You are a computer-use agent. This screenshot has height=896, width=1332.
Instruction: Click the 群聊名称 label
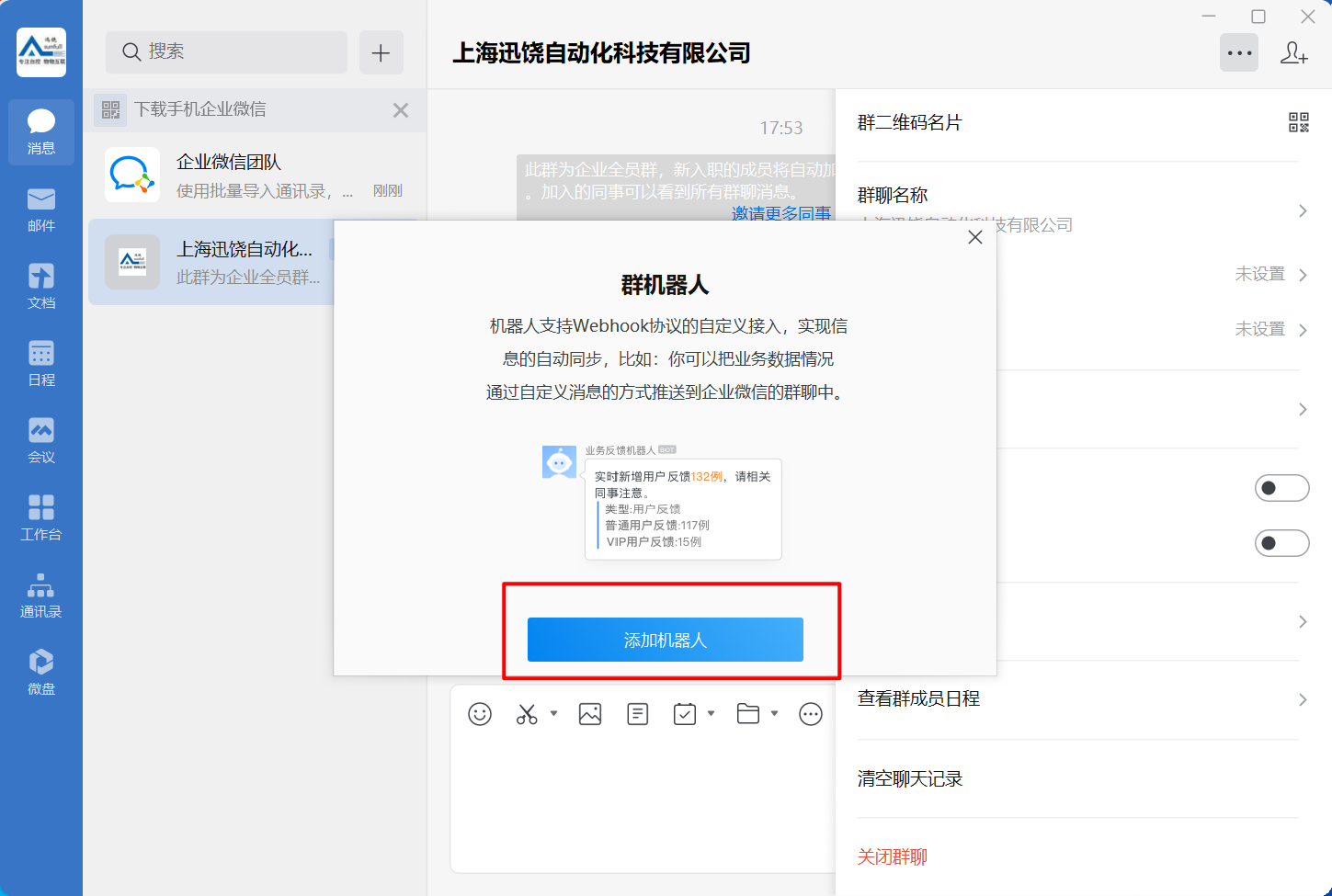pyautogui.click(x=893, y=195)
